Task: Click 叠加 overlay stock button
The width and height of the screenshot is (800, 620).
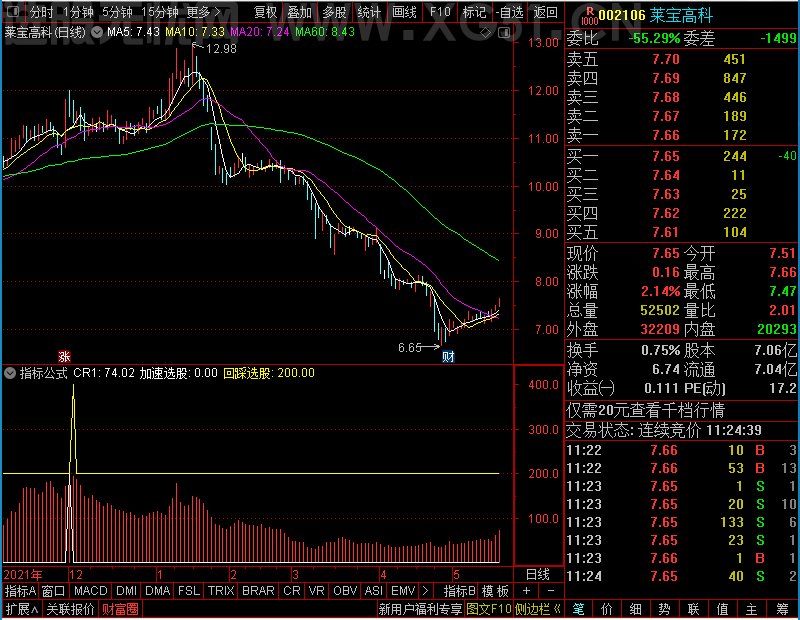Action: click(x=299, y=12)
